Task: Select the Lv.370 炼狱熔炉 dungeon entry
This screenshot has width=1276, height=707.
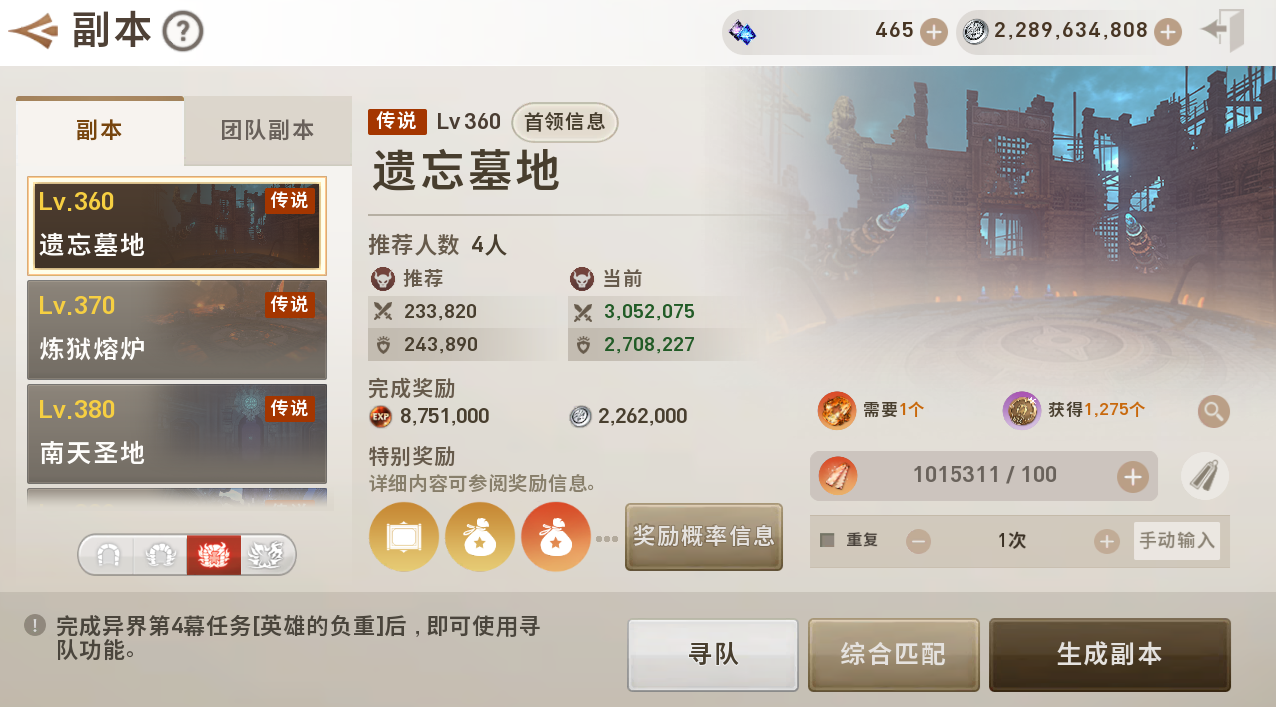Action: [177, 329]
